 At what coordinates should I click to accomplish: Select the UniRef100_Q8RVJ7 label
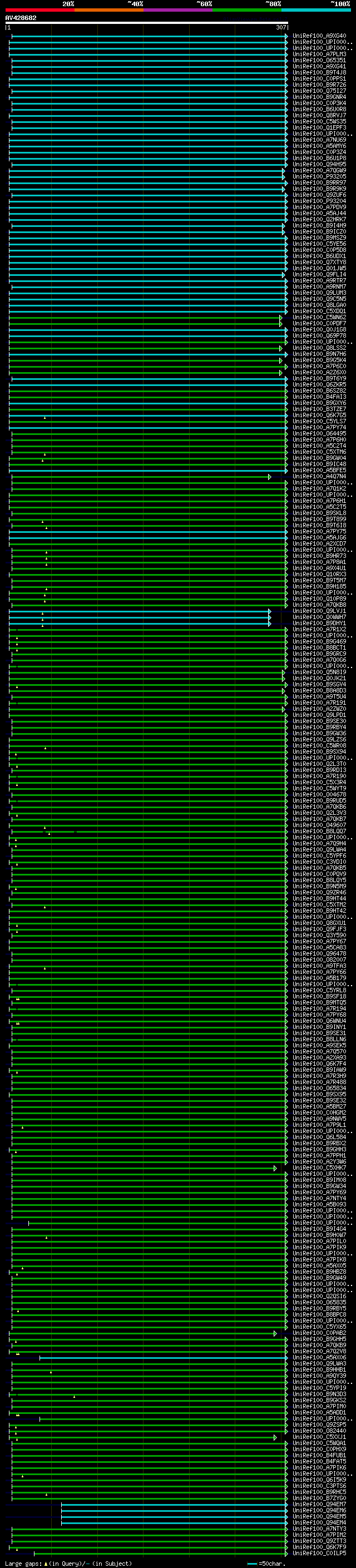point(319,115)
